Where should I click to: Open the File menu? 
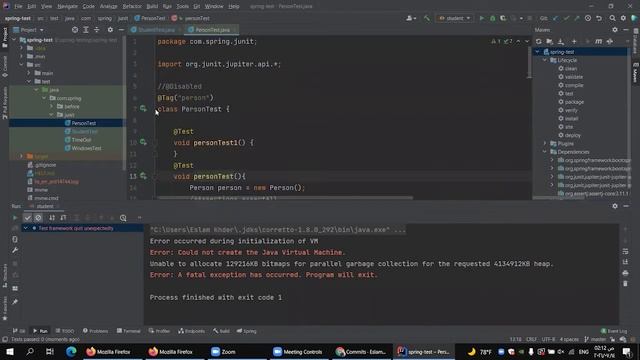[x=18, y=7]
